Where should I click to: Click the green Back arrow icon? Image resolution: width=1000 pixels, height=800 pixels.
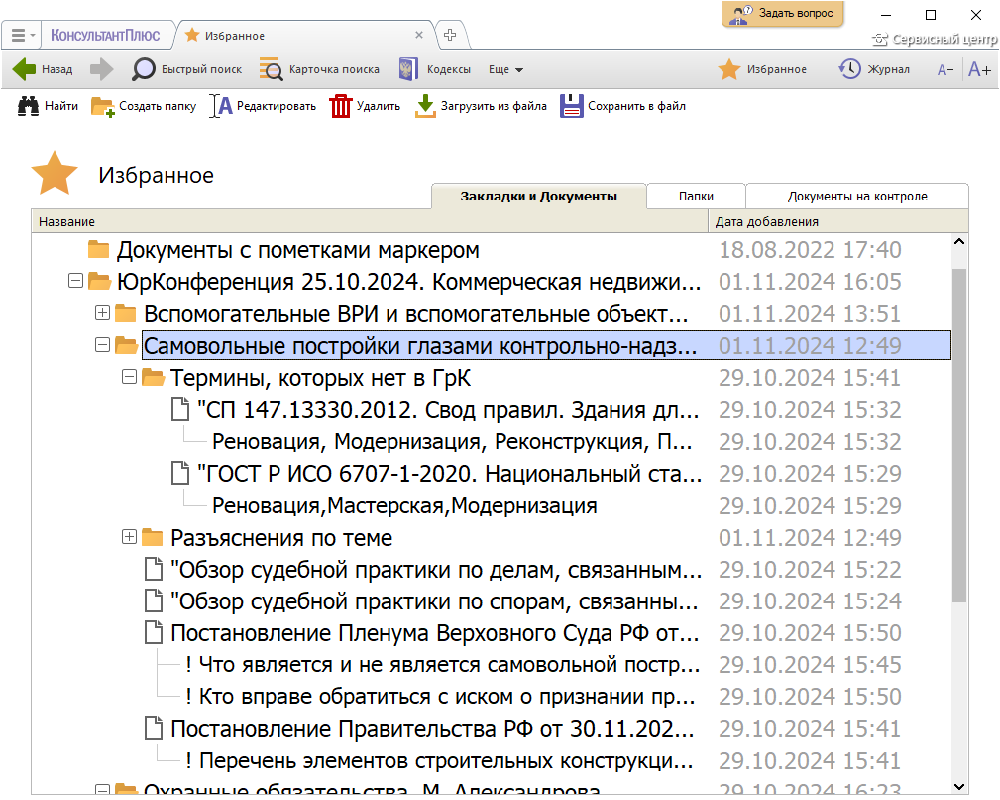coord(24,69)
